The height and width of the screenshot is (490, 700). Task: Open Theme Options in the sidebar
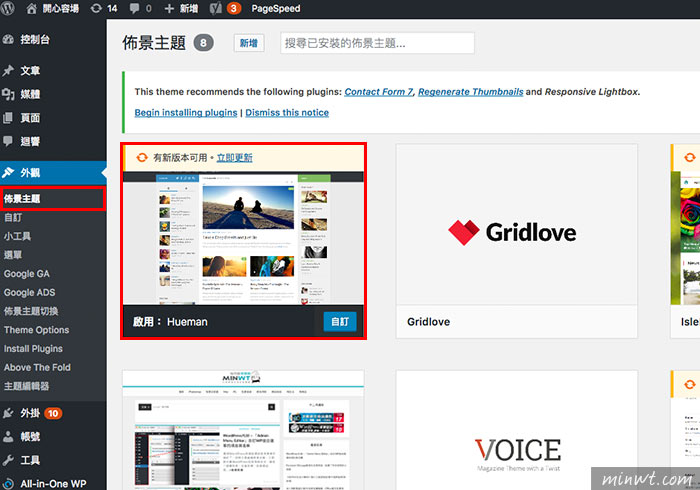[37, 330]
